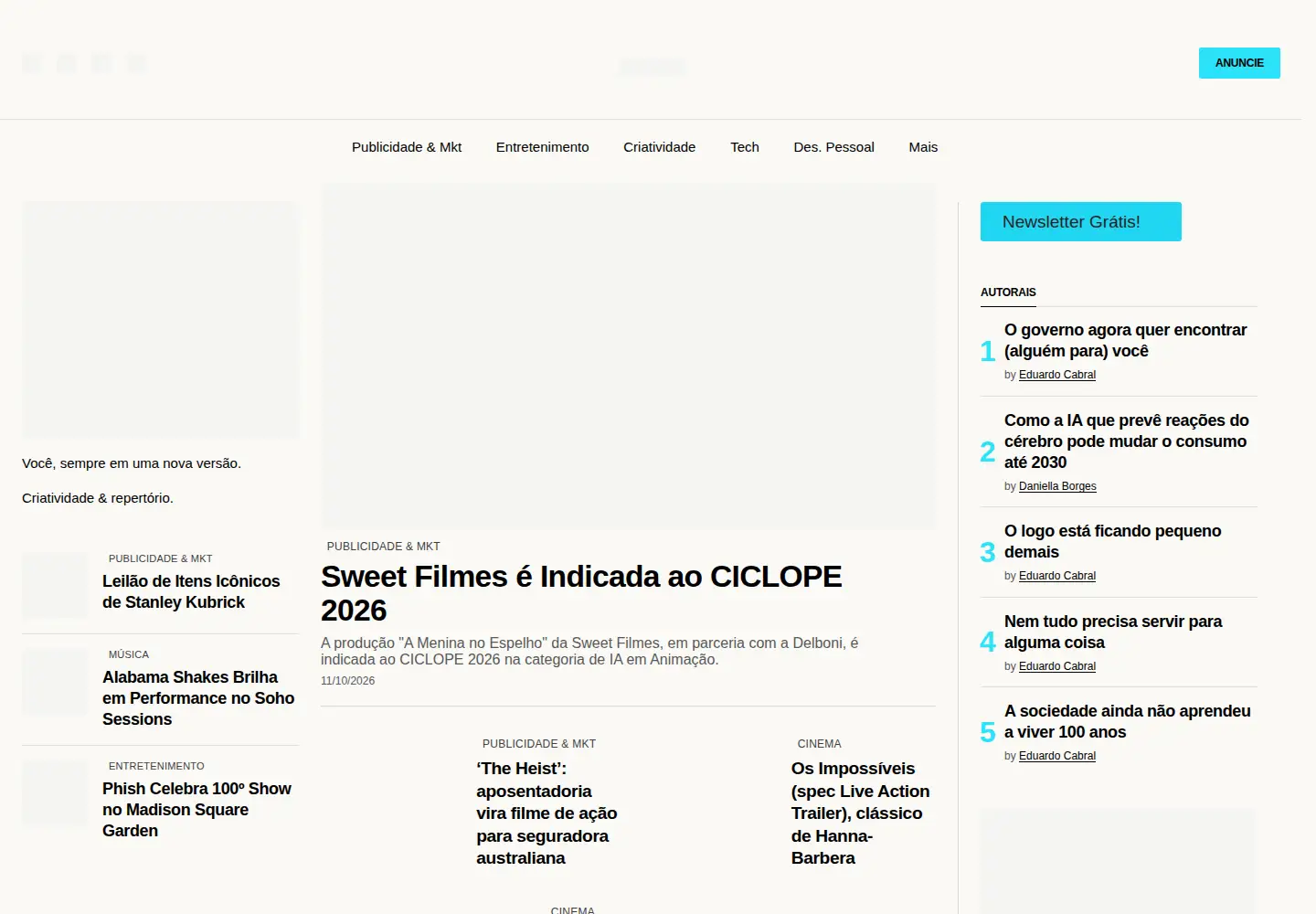Read 'O governo agora quer encontrar' article
This screenshot has height=914, width=1316.
pos(1125,340)
